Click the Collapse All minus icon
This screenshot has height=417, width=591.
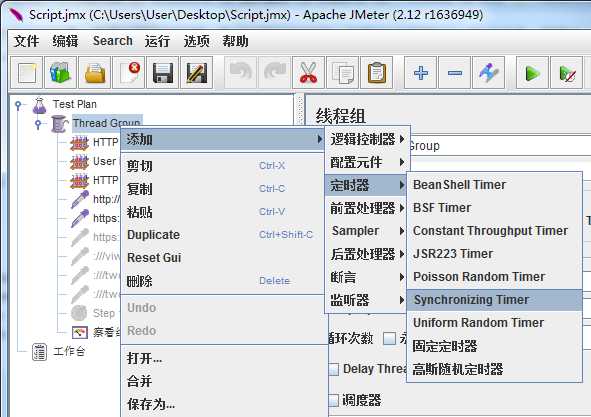[455, 73]
